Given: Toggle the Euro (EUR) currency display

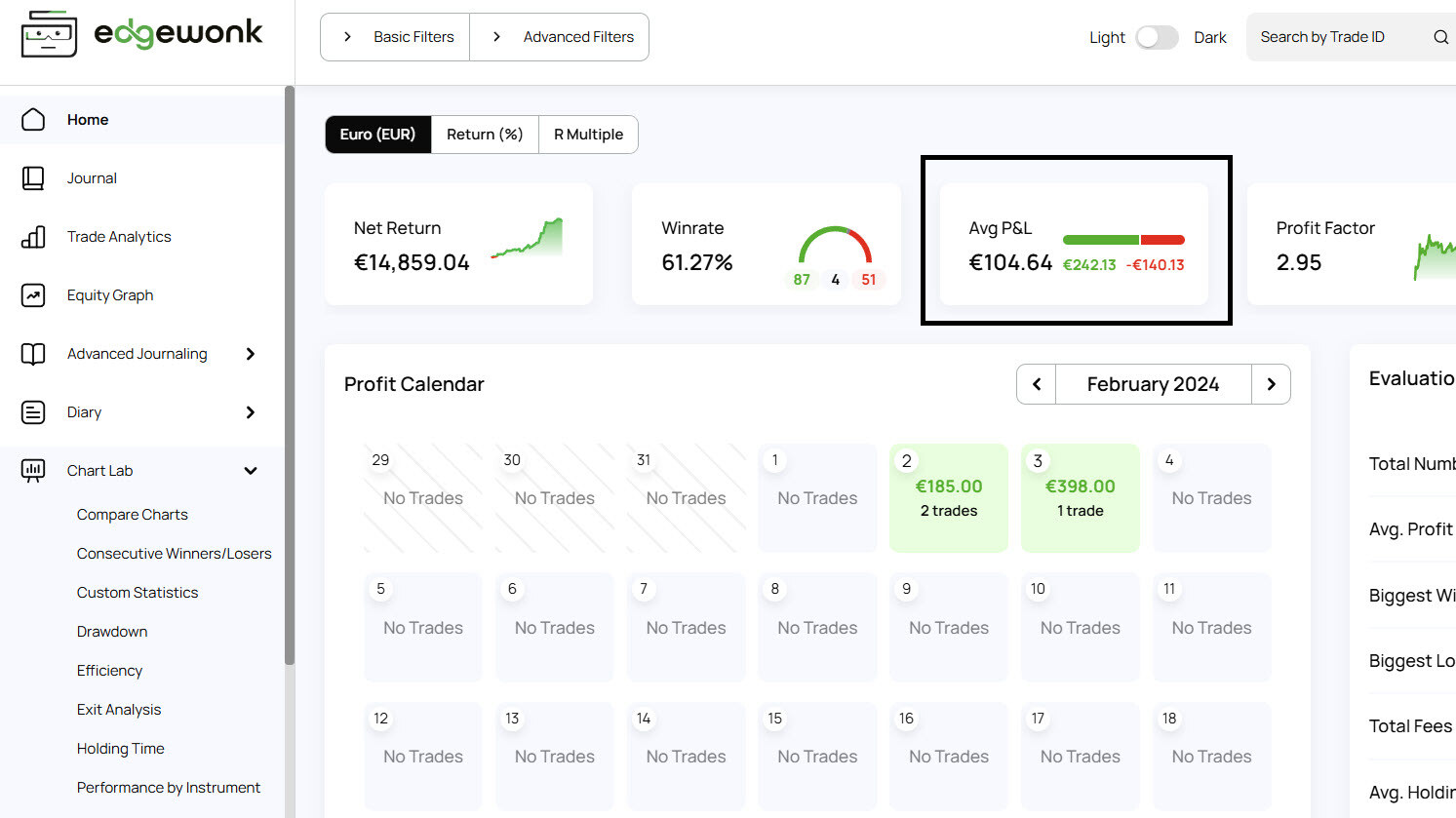Looking at the screenshot, I should pyautogui.click(x=377, y=135).
